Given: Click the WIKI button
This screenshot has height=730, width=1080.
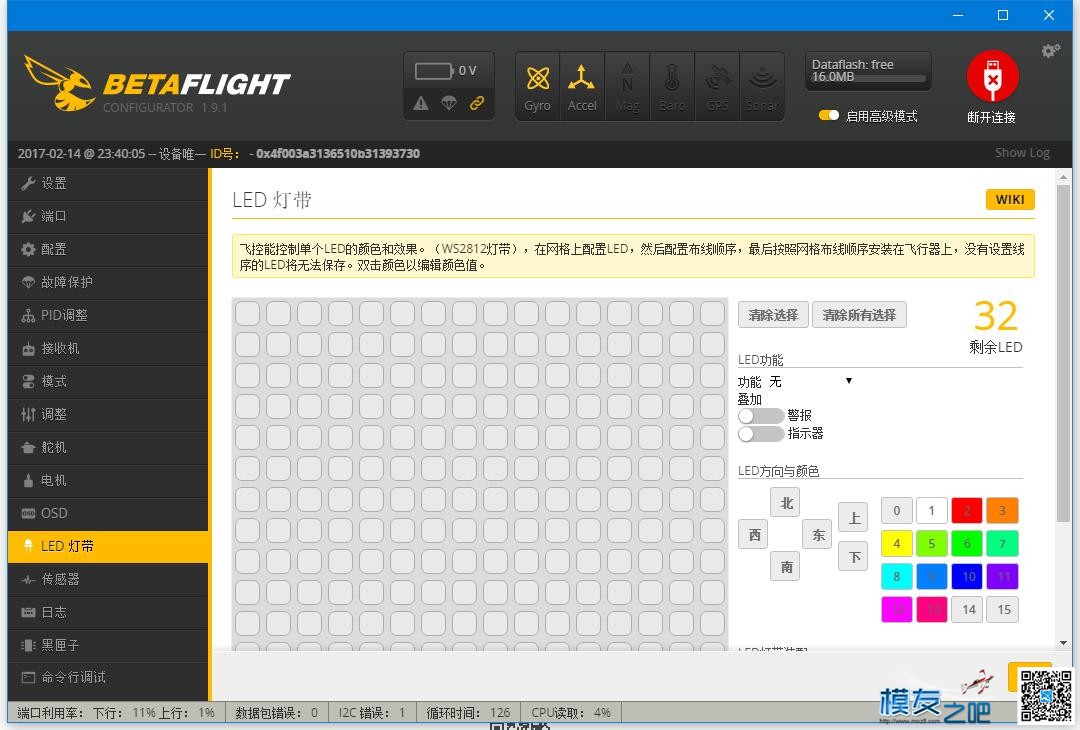Looking at the screenshot, I should [x=1010, y=200].
